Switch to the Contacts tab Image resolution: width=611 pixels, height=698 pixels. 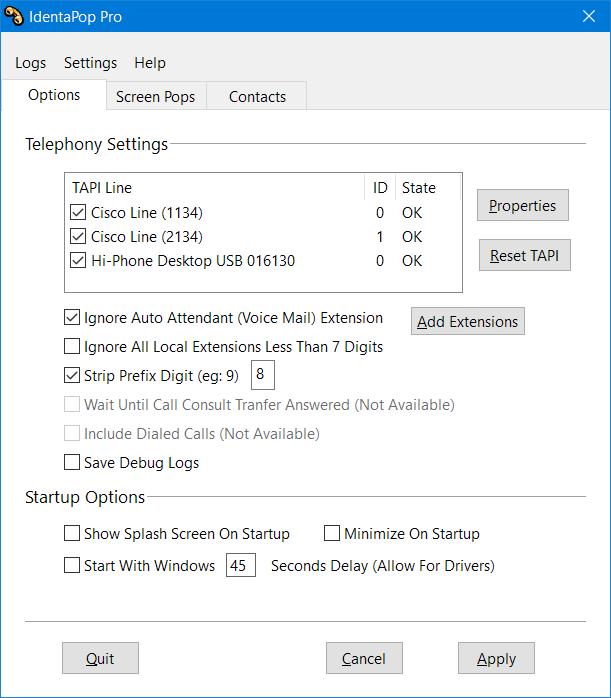click(x=257, y=96)
